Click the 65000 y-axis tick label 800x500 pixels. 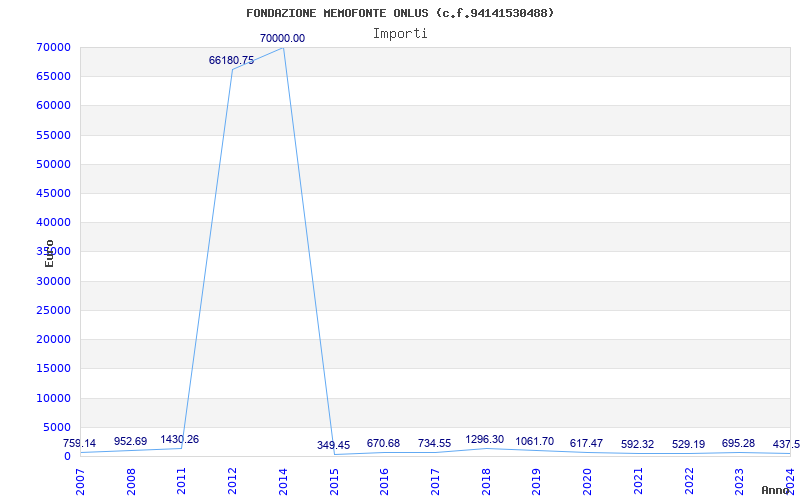click(53, 77)
